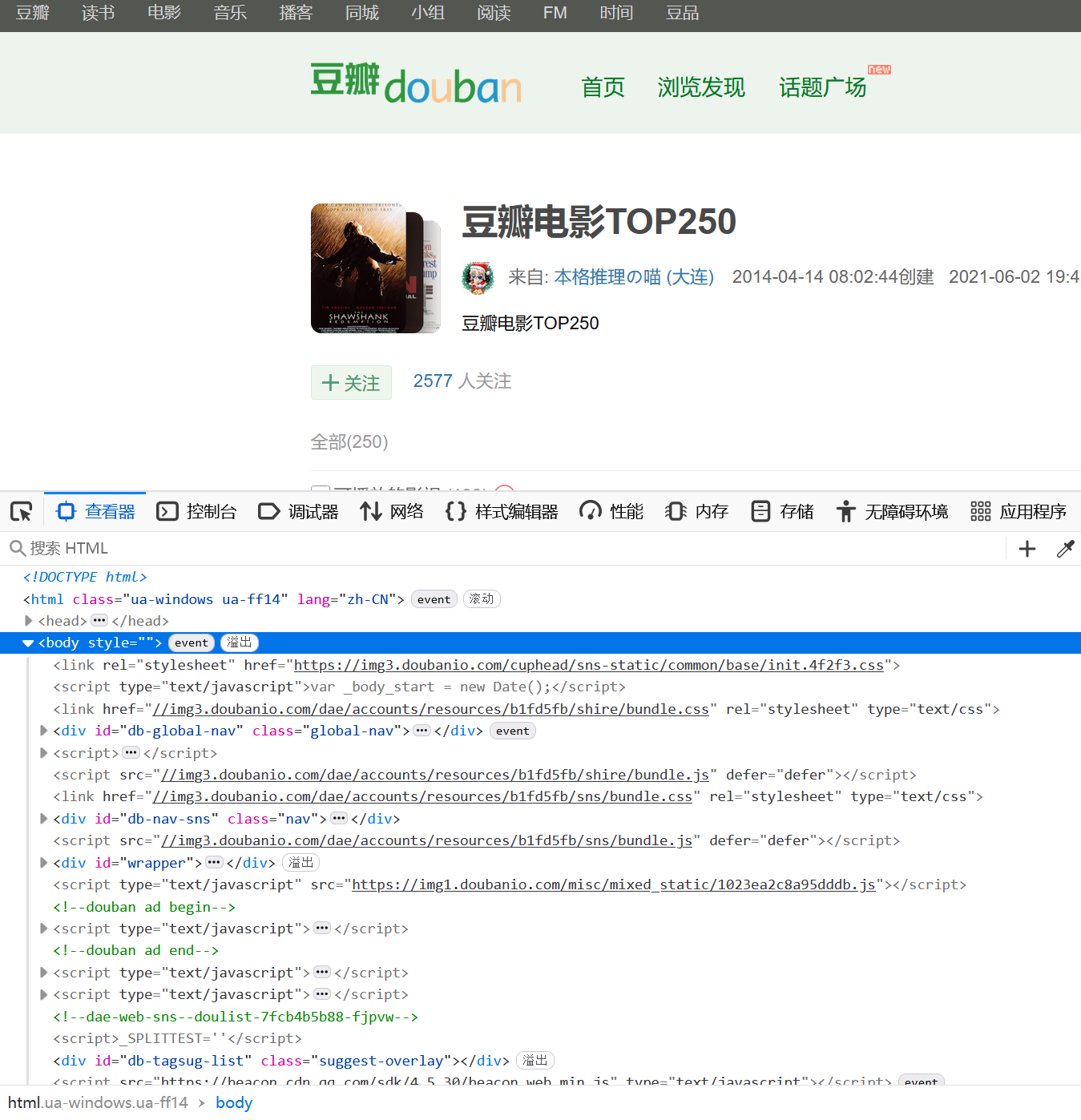The width and height of the screenshot is (1081, 1120).
Task: Open the 本格推理の喵 author link
Action: (x=633, y=277)
